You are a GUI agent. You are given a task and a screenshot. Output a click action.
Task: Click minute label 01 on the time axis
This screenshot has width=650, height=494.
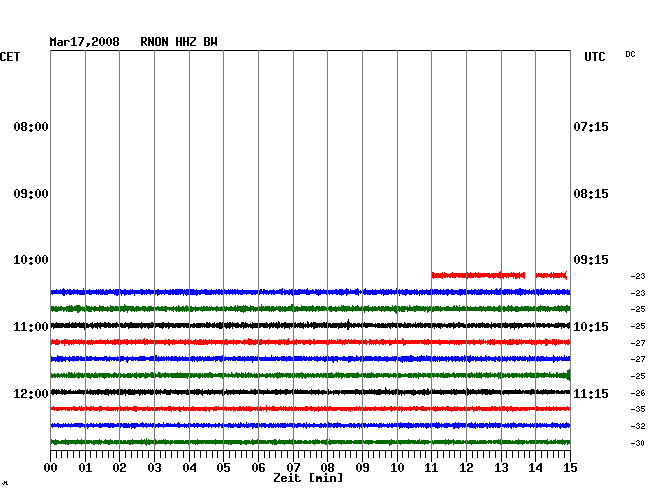click(x=85, y=468)
